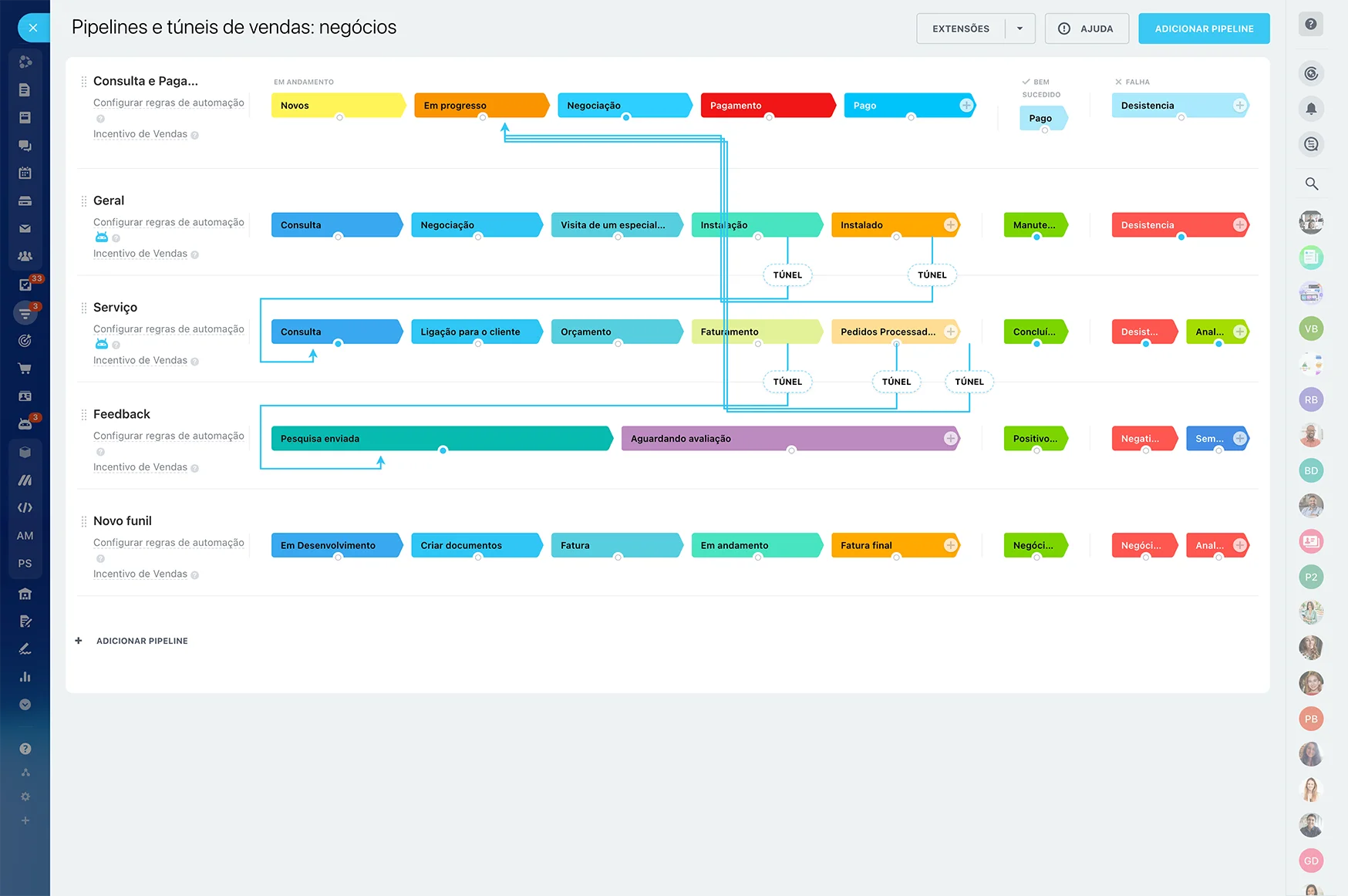Click Incentivo de Vendas under Novo funil
The width and height of the screenshot is (1348, 896).
click(x=140, y=574)
